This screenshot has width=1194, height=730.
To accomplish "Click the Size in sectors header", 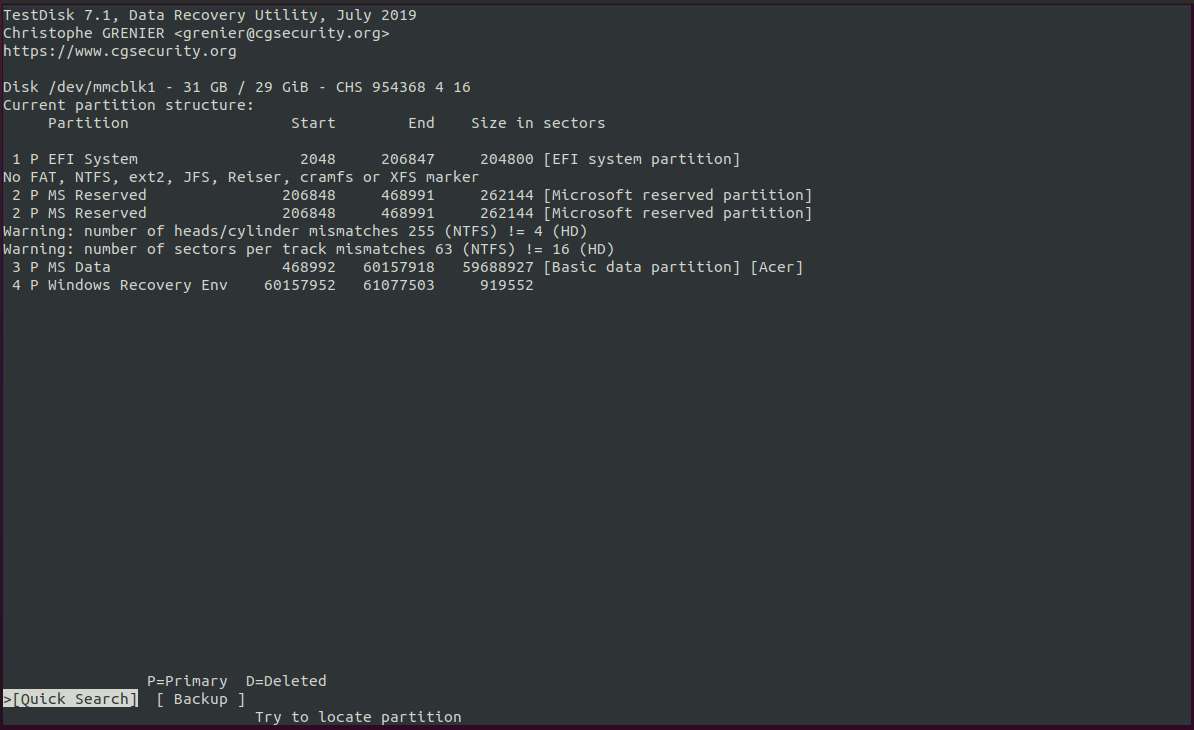I will coord(538,123).
